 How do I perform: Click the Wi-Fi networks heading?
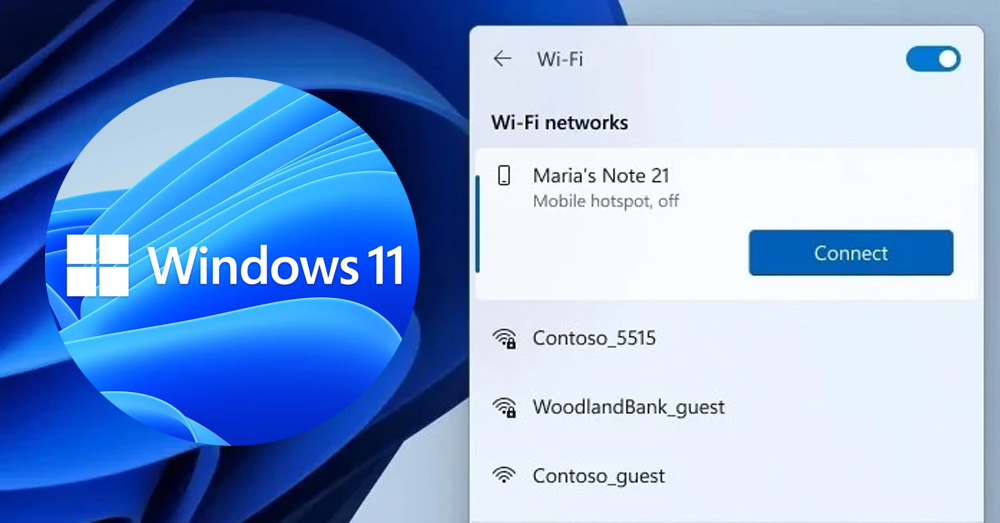559,122
